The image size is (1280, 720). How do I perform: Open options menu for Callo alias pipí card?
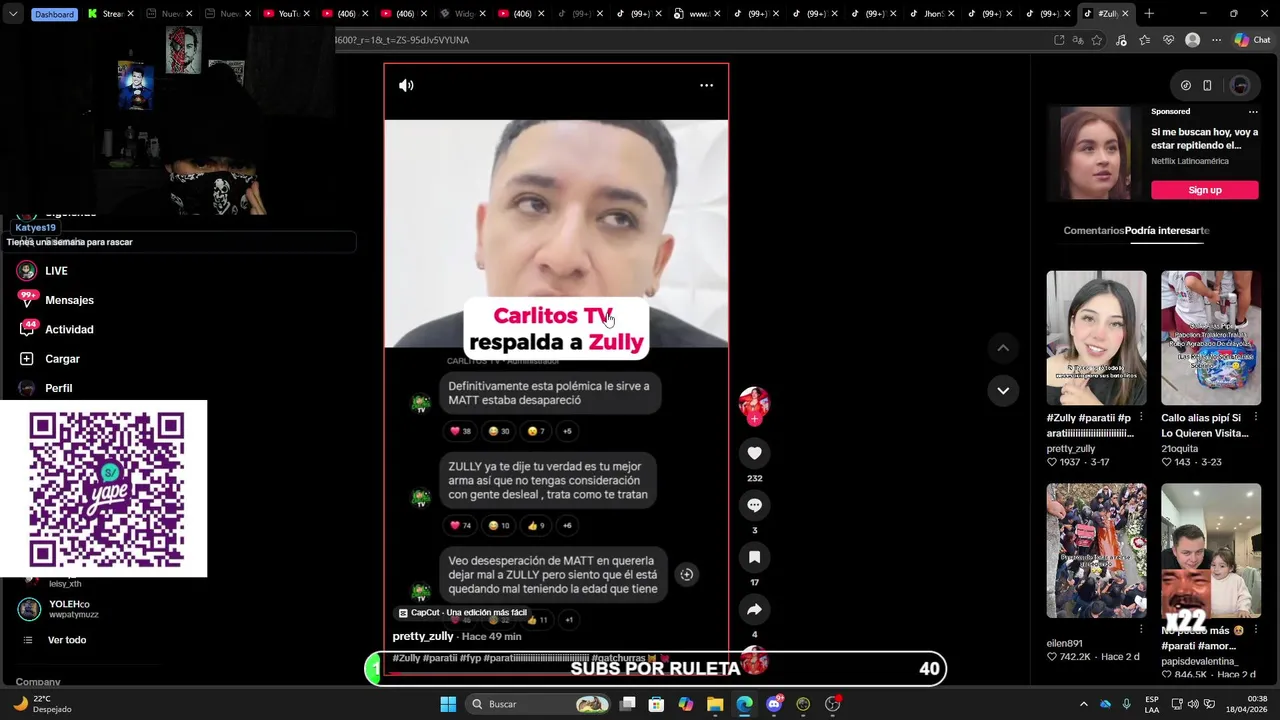[x=1256, y=417]
